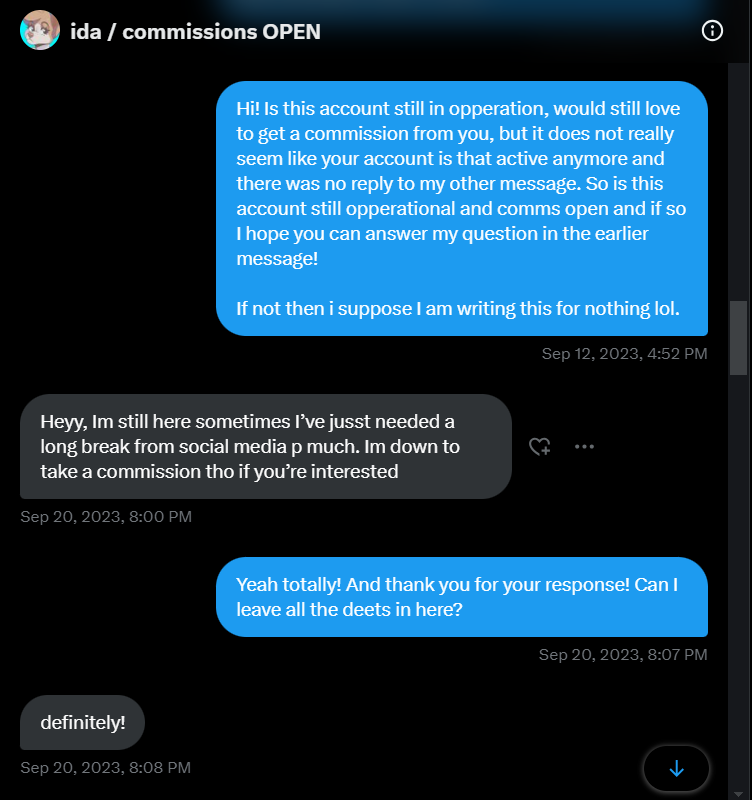Select the 'Yeah totally!' sent message
Image resolution: width=752 pixels, height=800 pixels.
pos(462,597)
